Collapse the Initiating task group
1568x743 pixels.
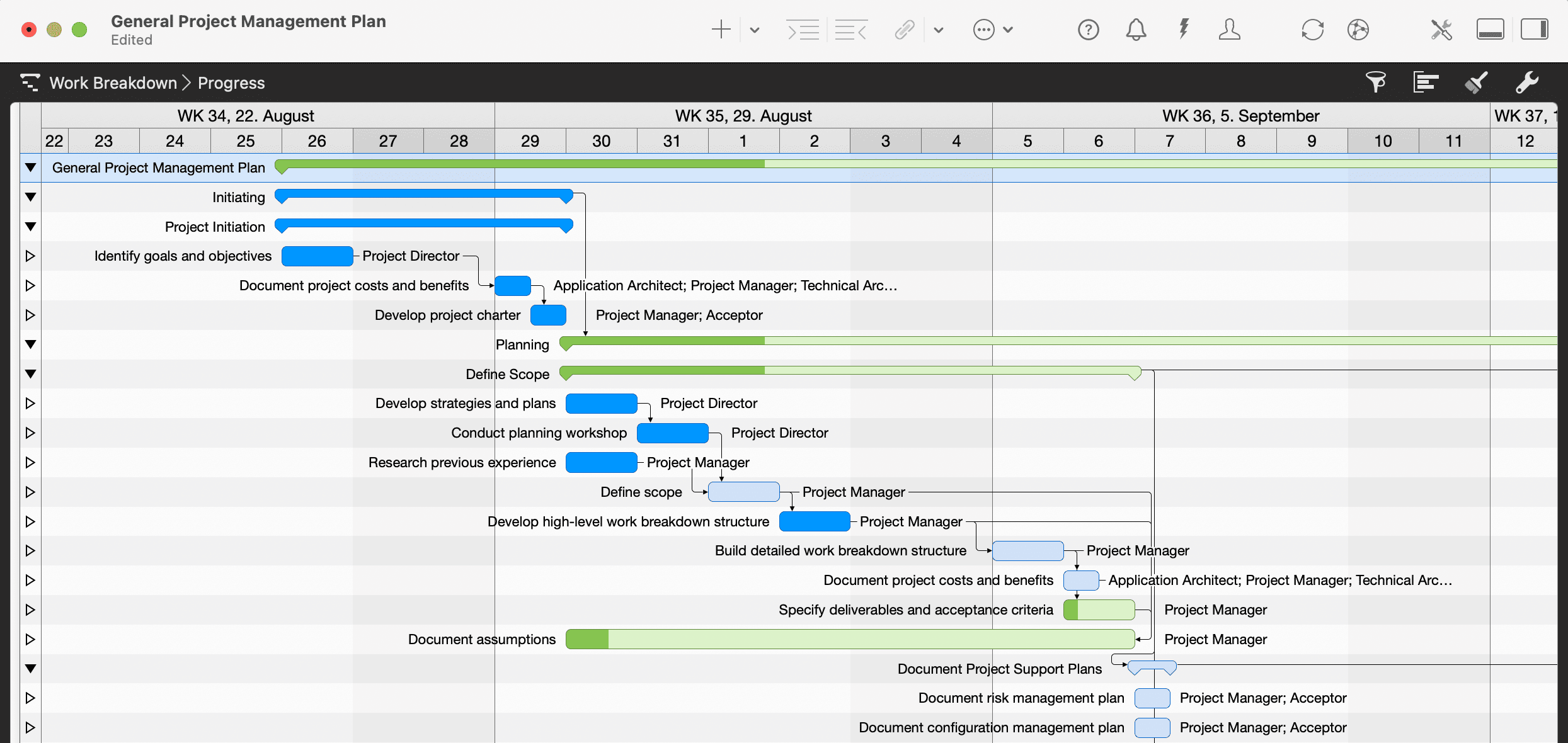[x=30, y=196]
